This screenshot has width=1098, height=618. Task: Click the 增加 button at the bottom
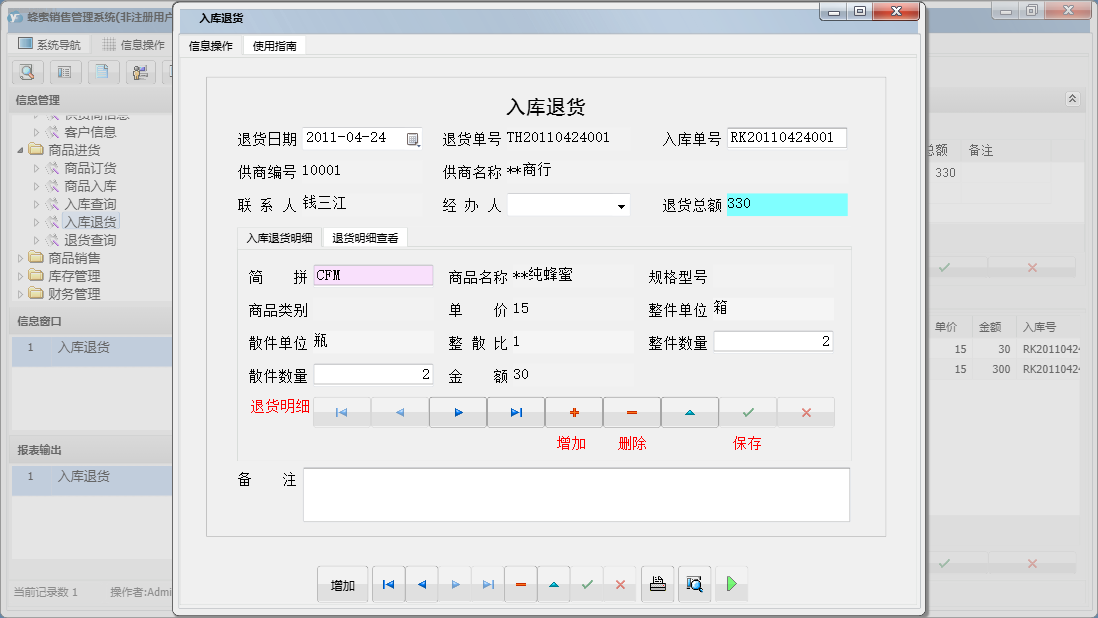pyautogui.click(x=341, y=583)
